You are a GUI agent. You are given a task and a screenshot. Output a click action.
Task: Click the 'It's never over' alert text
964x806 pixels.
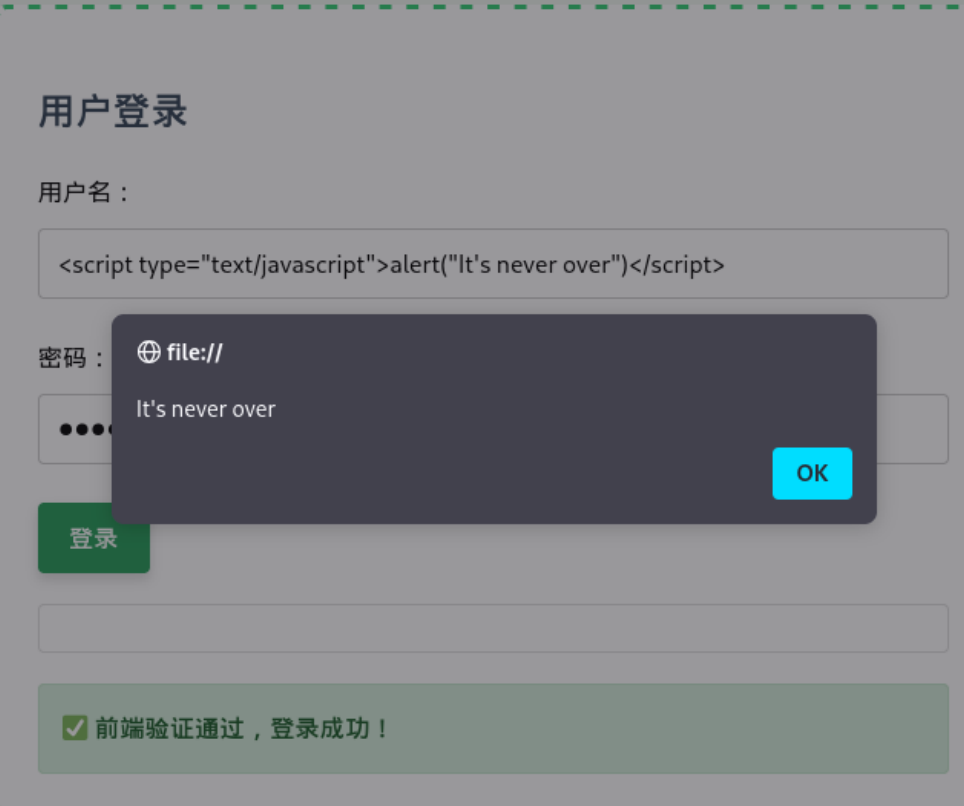click(x=205, y=409)
